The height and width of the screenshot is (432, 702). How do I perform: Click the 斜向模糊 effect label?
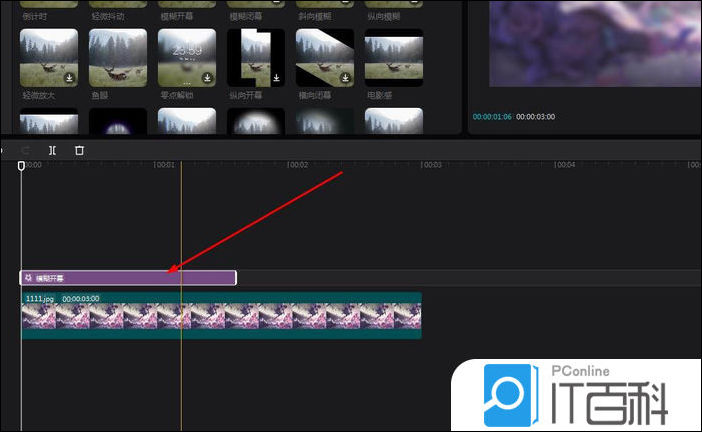315,17
